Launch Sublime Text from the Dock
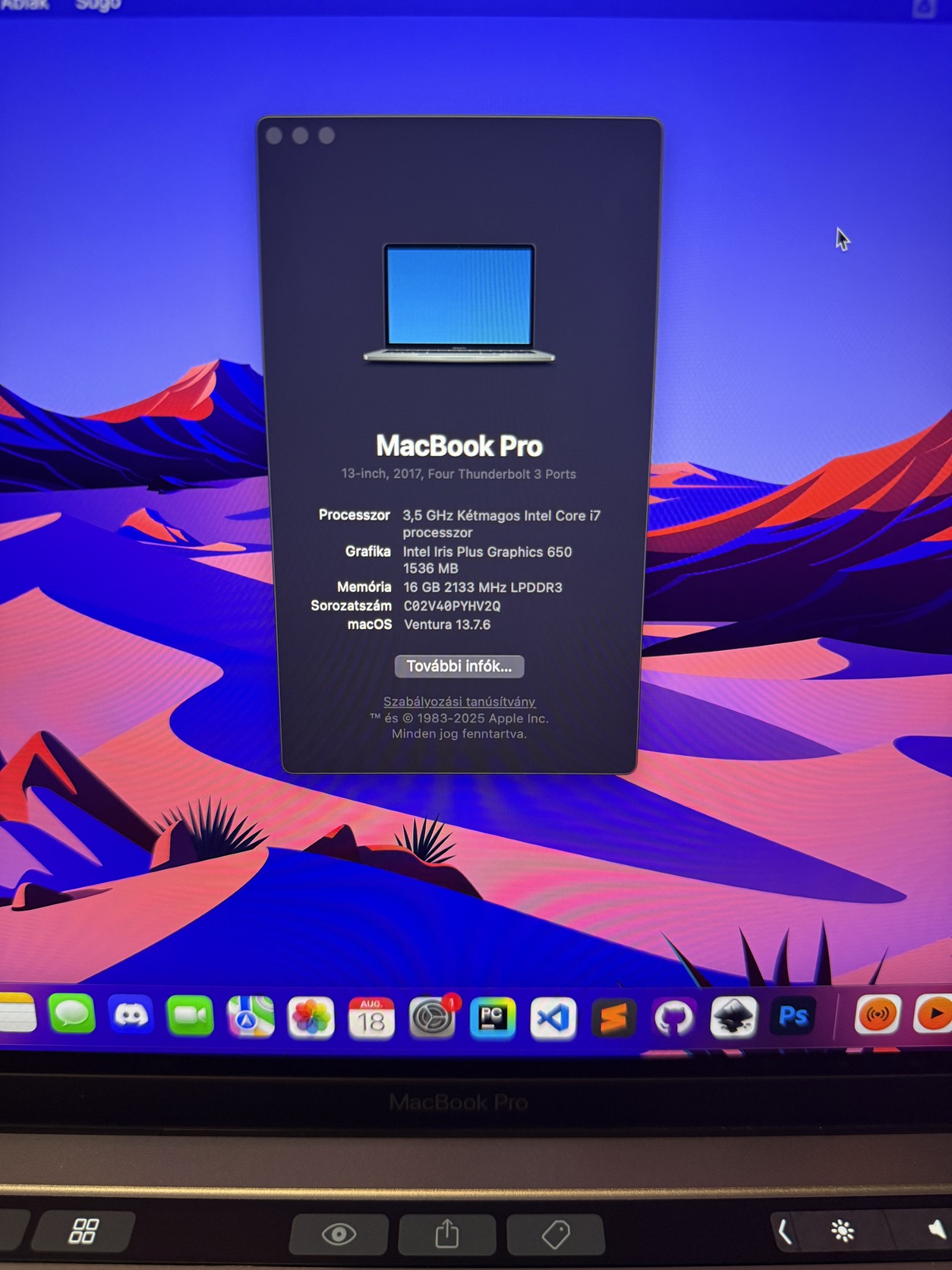The image size is (952, 1270). (613, 1018)
